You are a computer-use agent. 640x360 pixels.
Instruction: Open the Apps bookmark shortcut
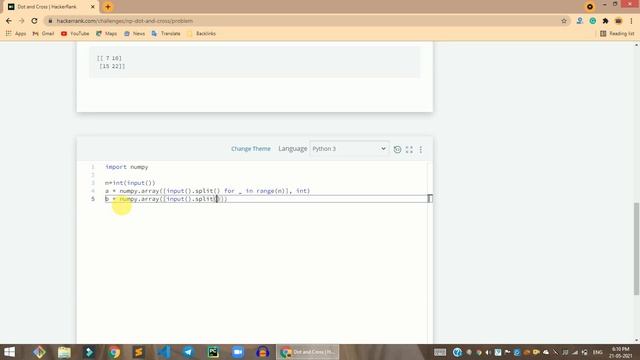pos(16,33)
